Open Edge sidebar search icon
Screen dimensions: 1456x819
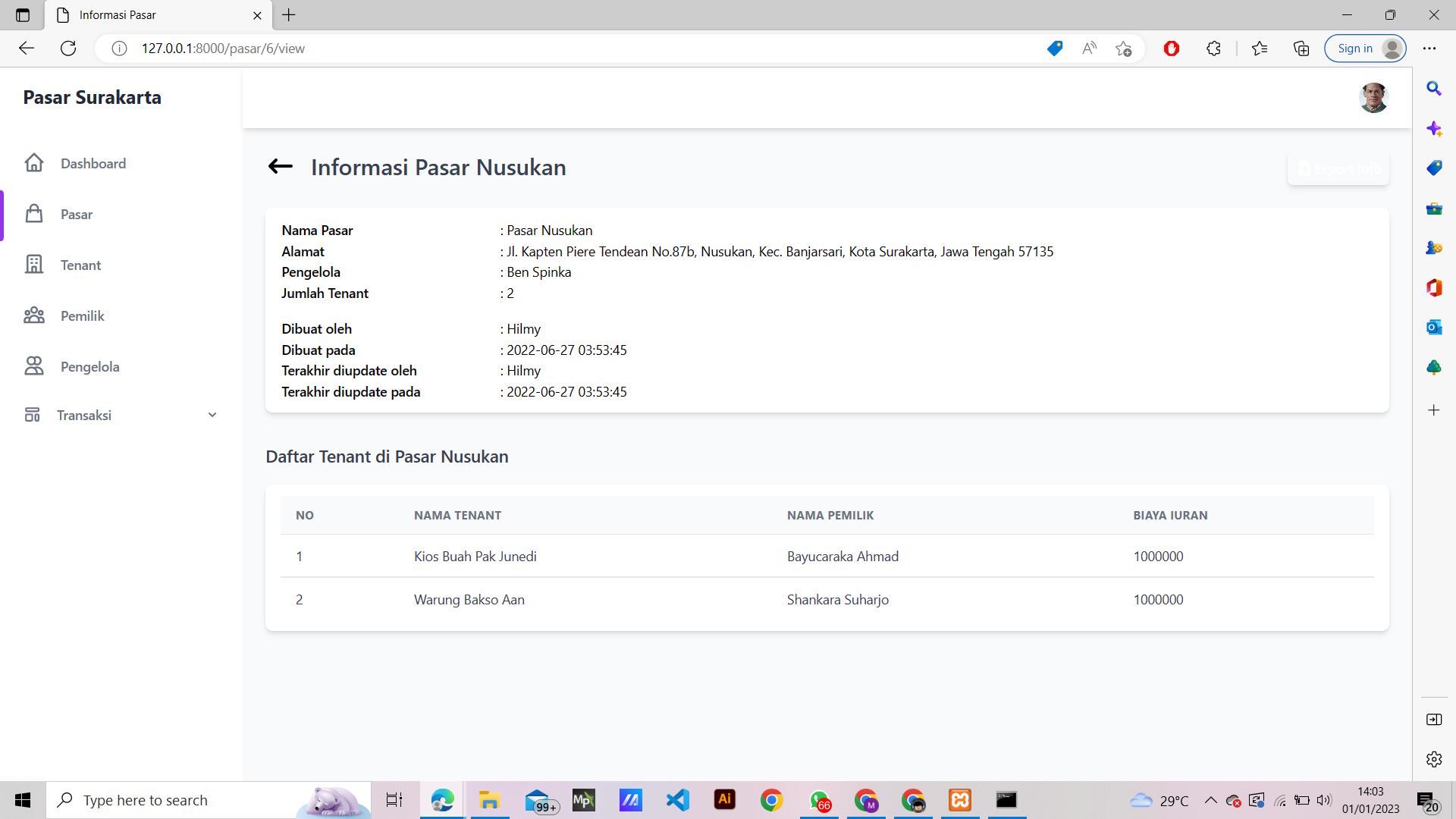pos(1433,89)
